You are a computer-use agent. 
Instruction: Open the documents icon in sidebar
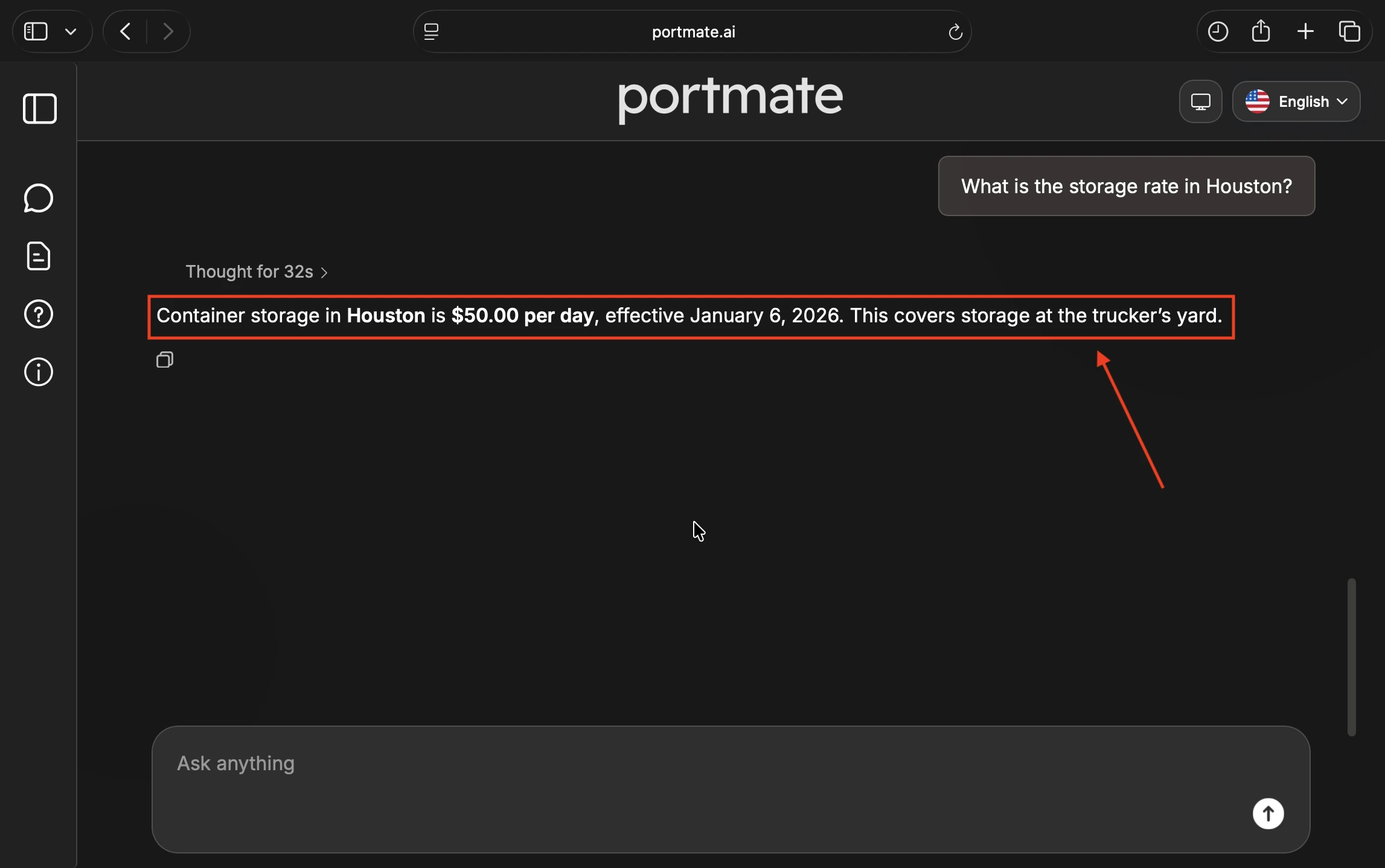tap(39, 256)
